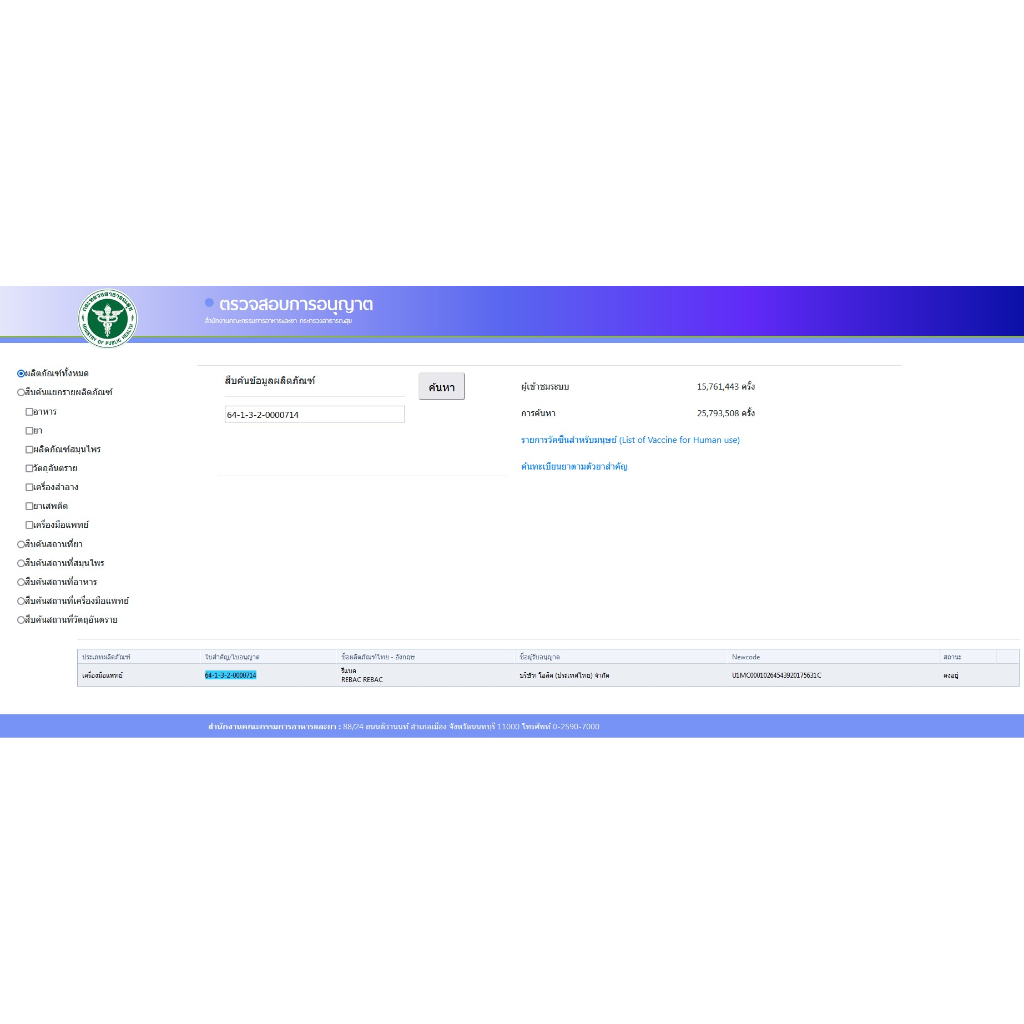Check the อาหาร checkbox
The image size is (1024, 1024).
tap(30, 411)
